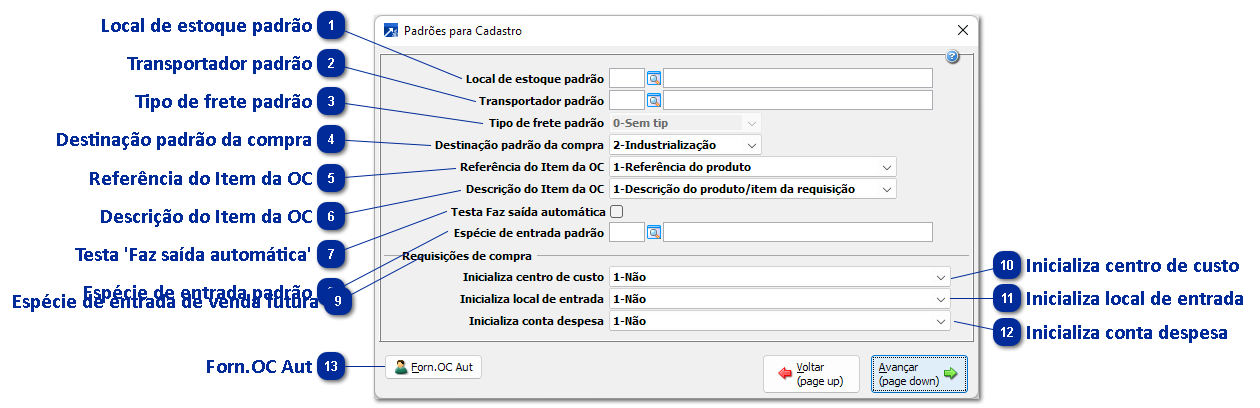Click Transportador padrão code field
This screenshot has height=408, width=1260.
pos(627,100)
